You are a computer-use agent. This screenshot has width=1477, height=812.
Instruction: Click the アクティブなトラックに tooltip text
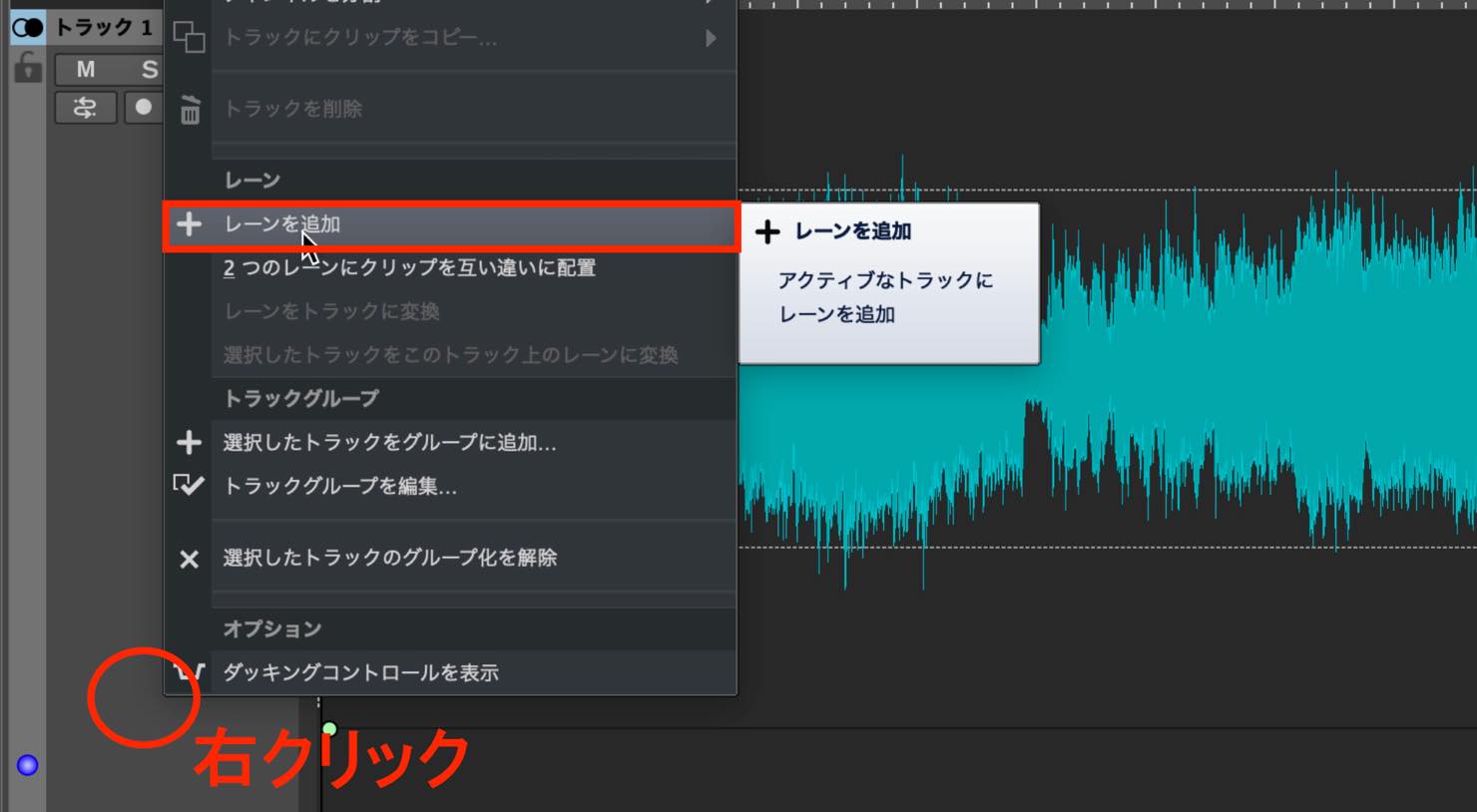coord(885,280)
